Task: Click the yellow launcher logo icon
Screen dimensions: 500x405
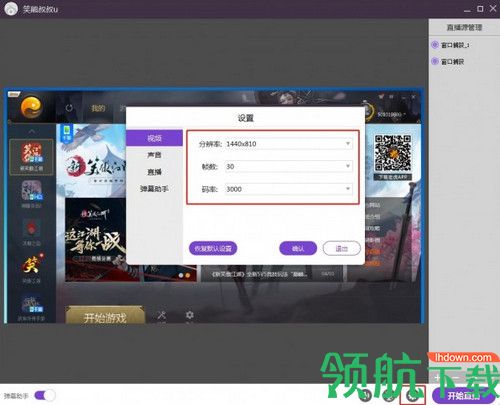Action: [31, 107]
